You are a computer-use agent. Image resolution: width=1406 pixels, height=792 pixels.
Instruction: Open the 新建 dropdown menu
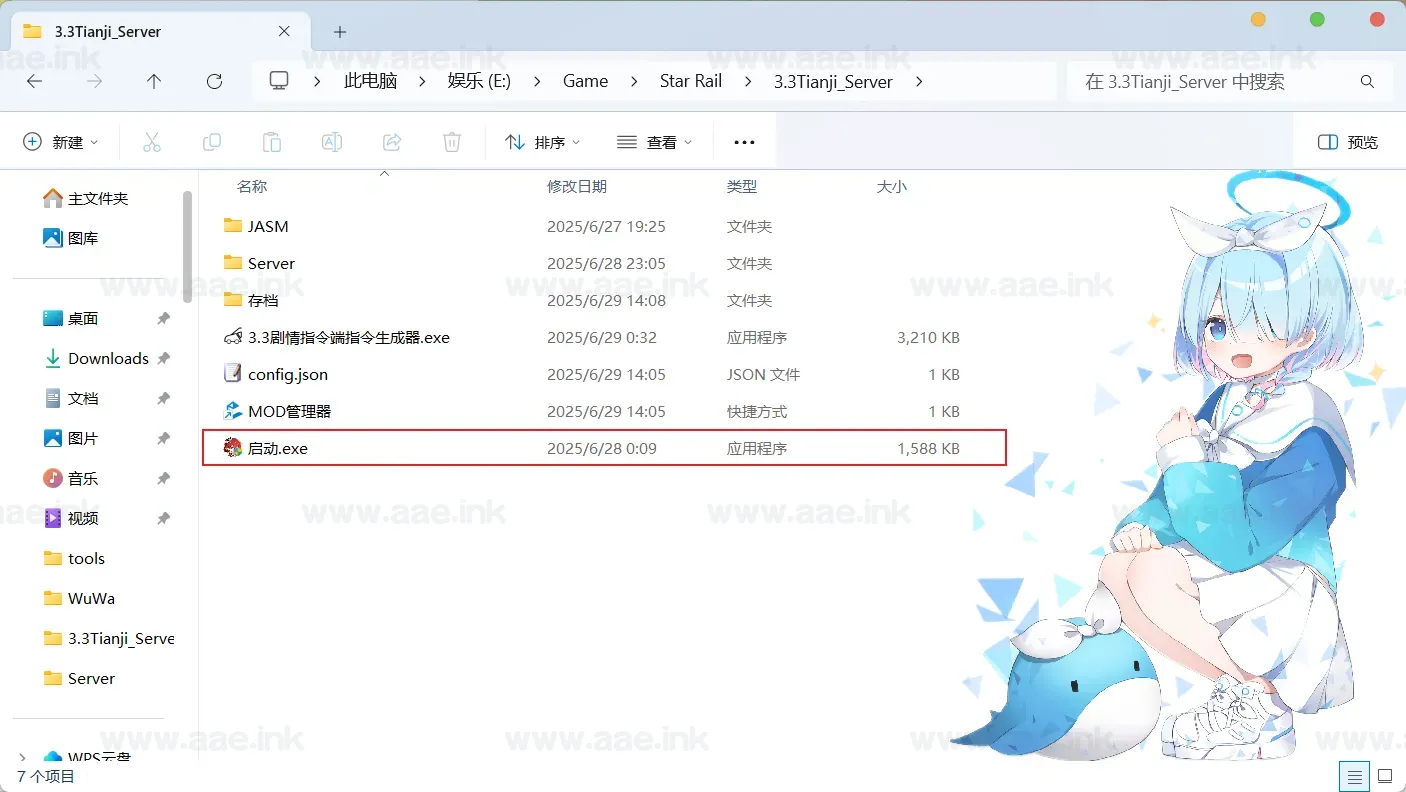(61, 142)
